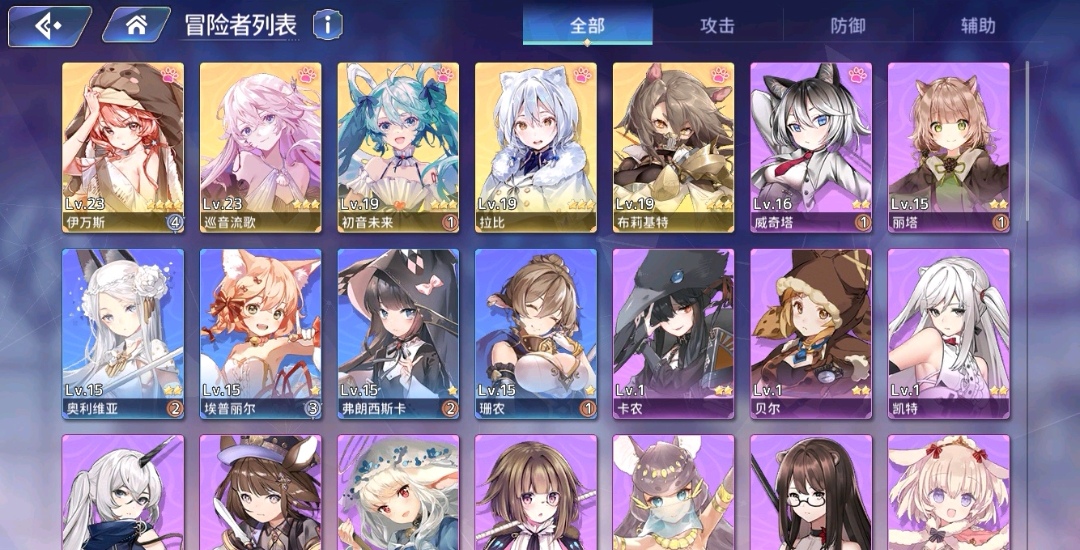The height and width of the screenshot is (550, 1080).
Task: Select the 凯特 character card
Action: 949,334
